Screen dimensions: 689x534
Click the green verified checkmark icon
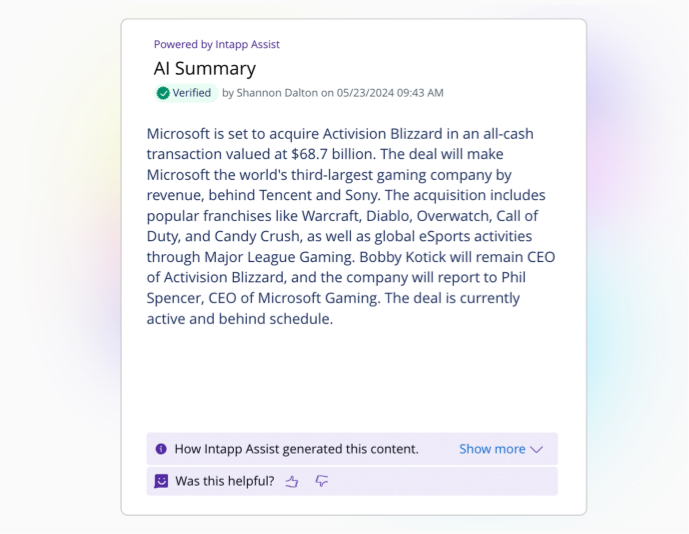coord(163,93)
